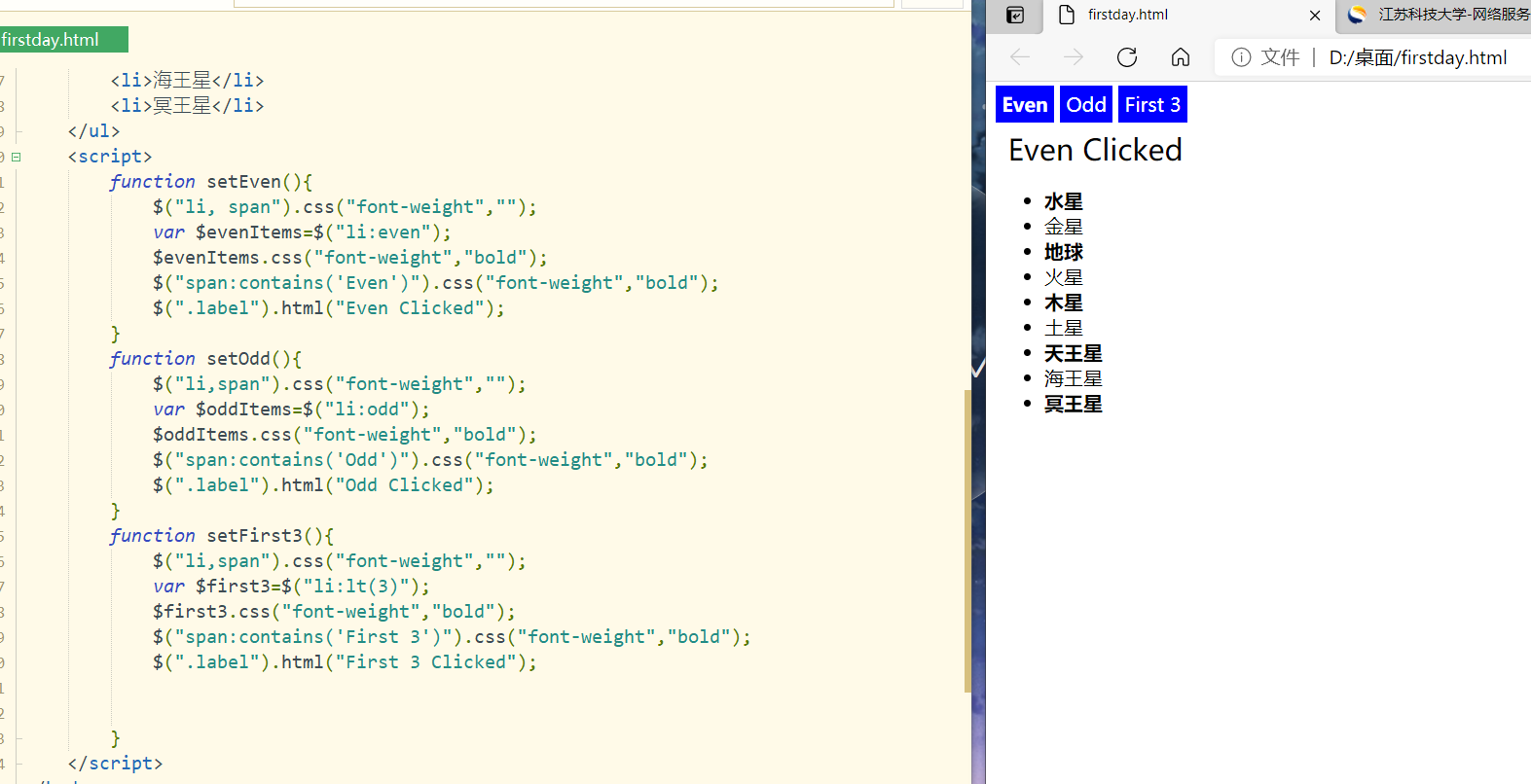Click the browser forward arrow
Image resolution: width=1531 pixels, height=784 pixels.
[1074, 57]
